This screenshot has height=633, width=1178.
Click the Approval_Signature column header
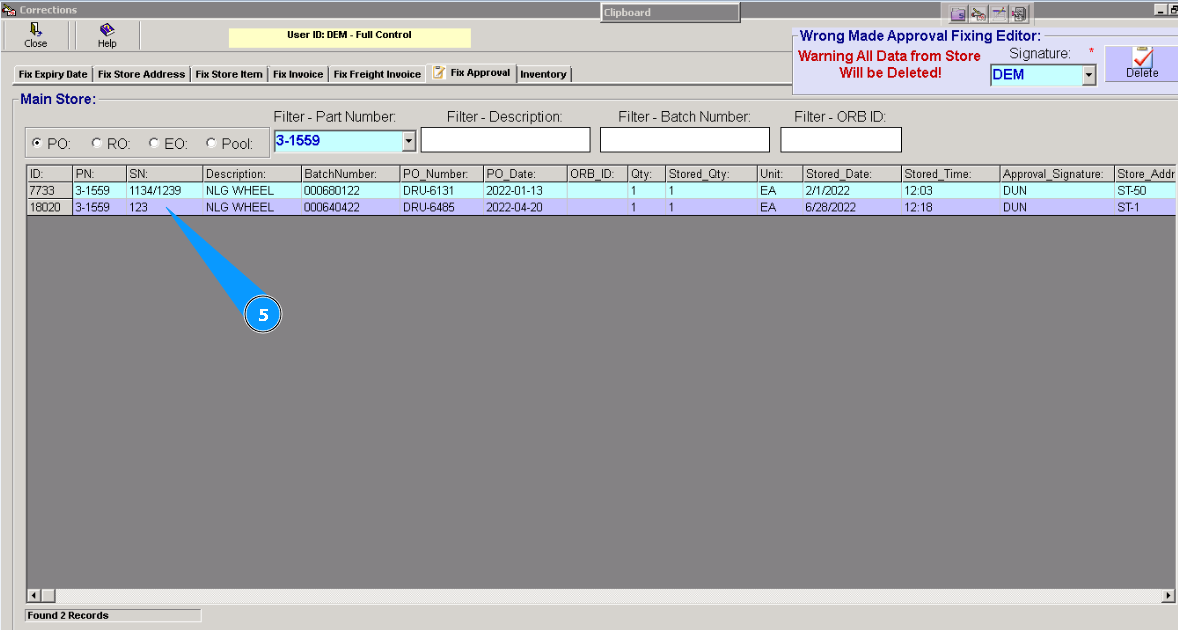pyautogui.click(x=1056, y=174)
